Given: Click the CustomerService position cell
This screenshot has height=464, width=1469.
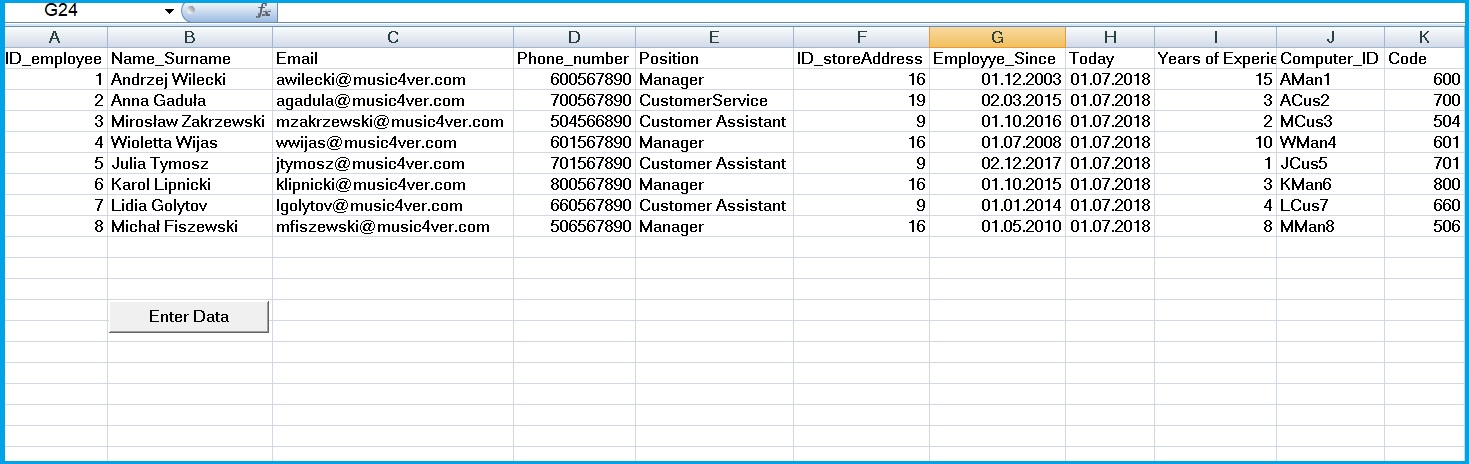Looking at the screenshot, I should [714, 101].
